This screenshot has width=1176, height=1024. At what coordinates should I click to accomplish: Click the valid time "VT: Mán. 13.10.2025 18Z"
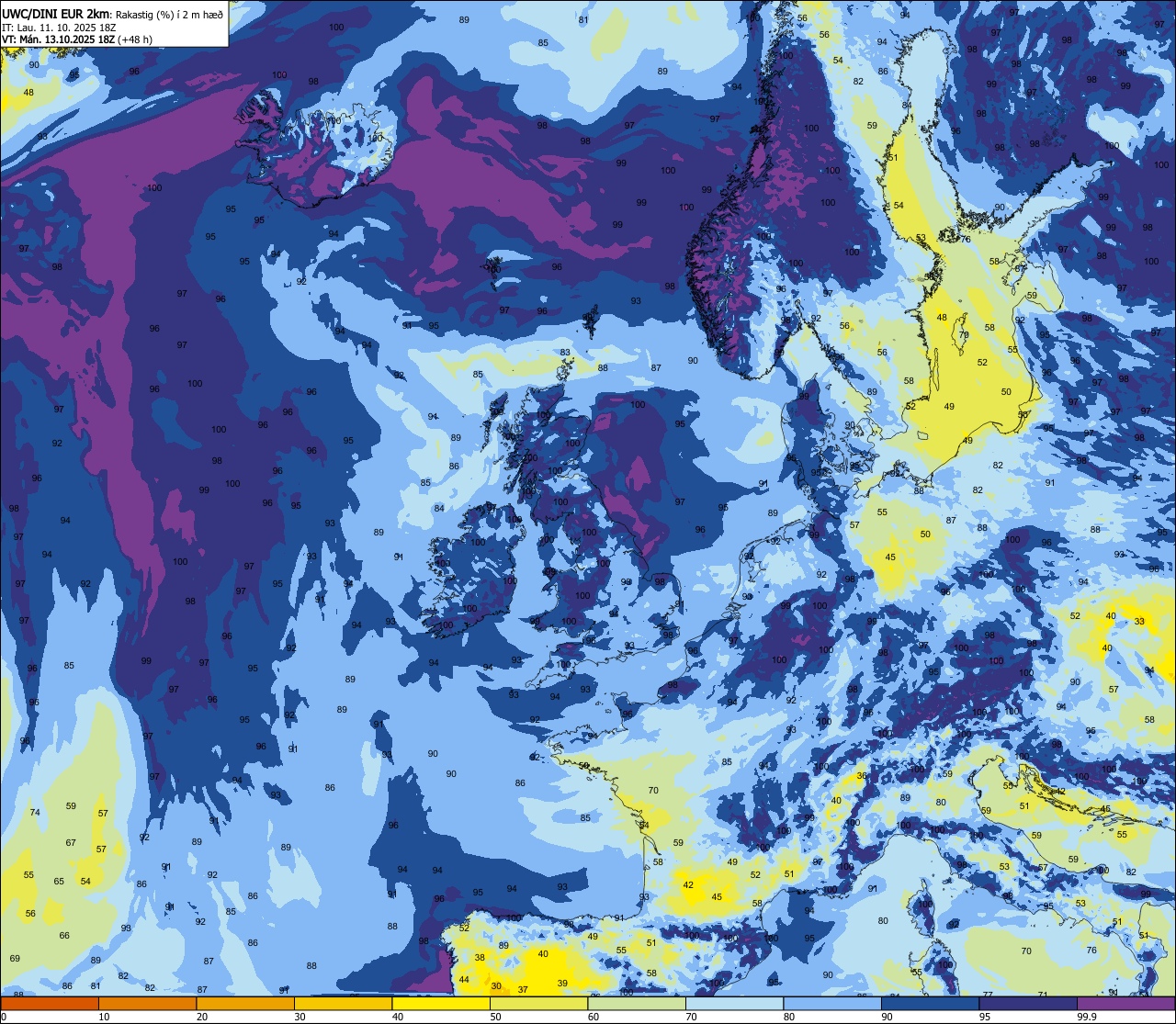click(x=56, y=39)
